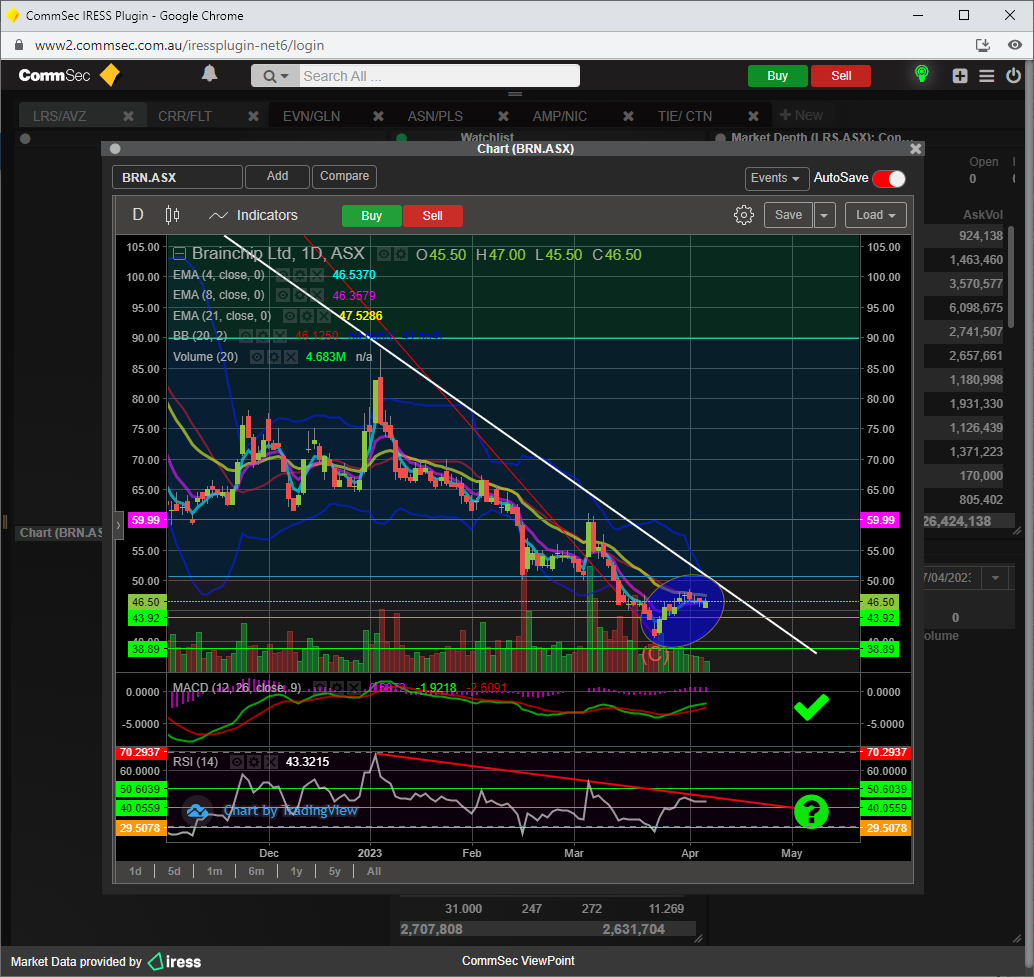Image resolution: width=1034 pixels, height=977 pixels.
Task: Open the Save options arrow
Action: [x=824, y=215]
